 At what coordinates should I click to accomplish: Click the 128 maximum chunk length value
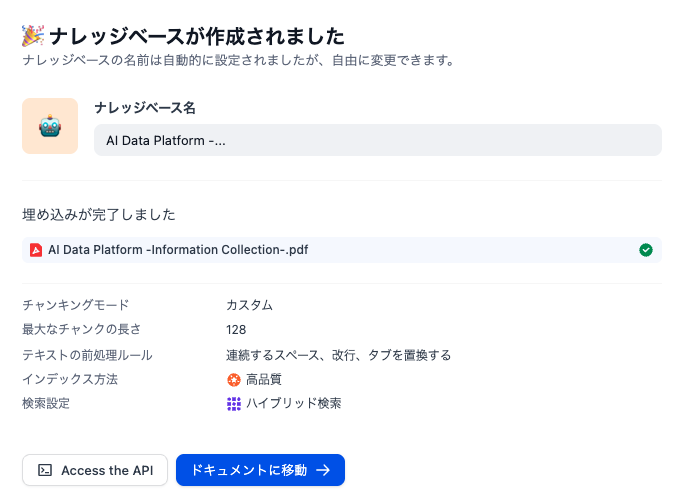tap(236, 329)
